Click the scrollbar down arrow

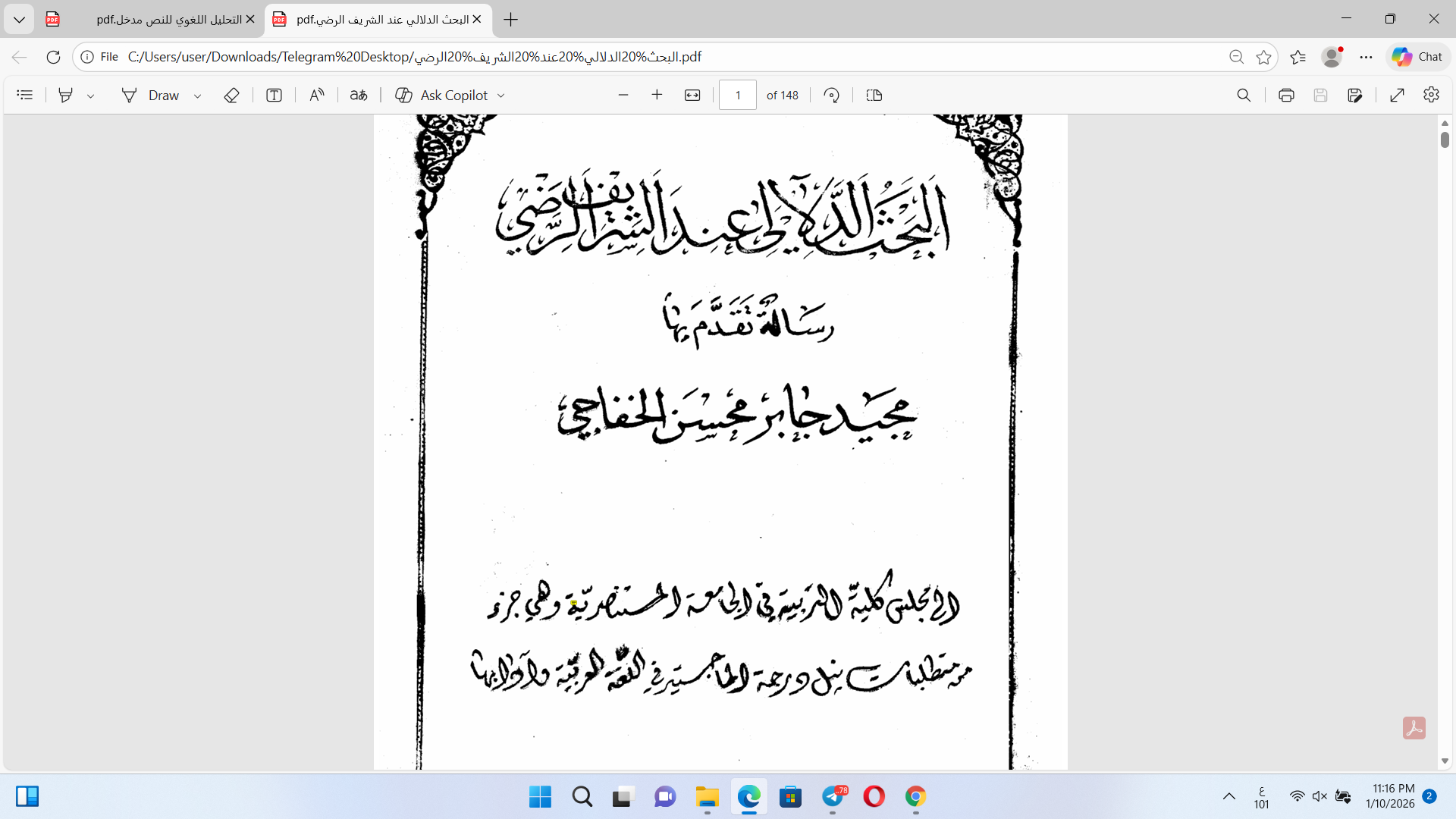pyautogui.click(x=1445, y=761)
